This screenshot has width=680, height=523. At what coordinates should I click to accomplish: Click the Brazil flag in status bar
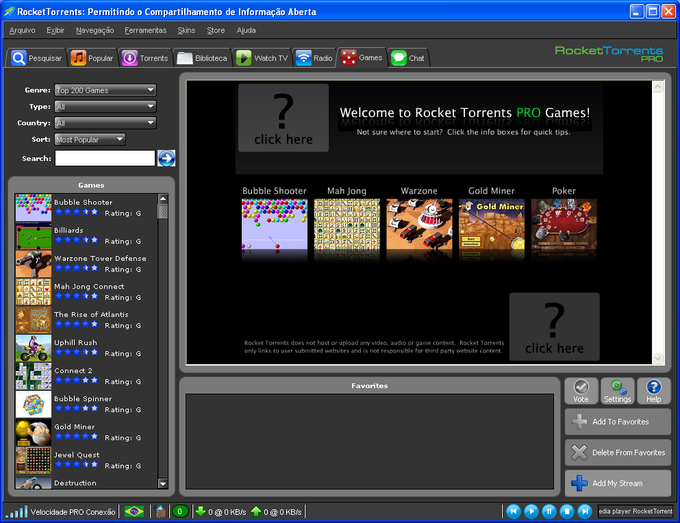tap(134, 512)
